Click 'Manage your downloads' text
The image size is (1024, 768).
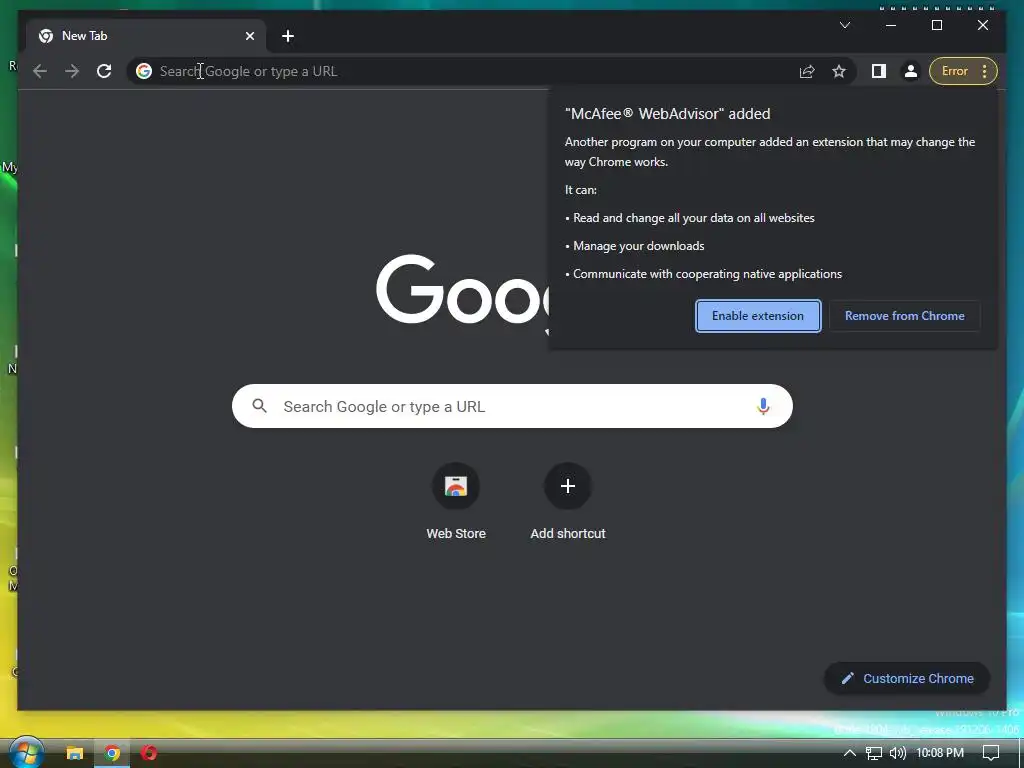coord(639,246)
